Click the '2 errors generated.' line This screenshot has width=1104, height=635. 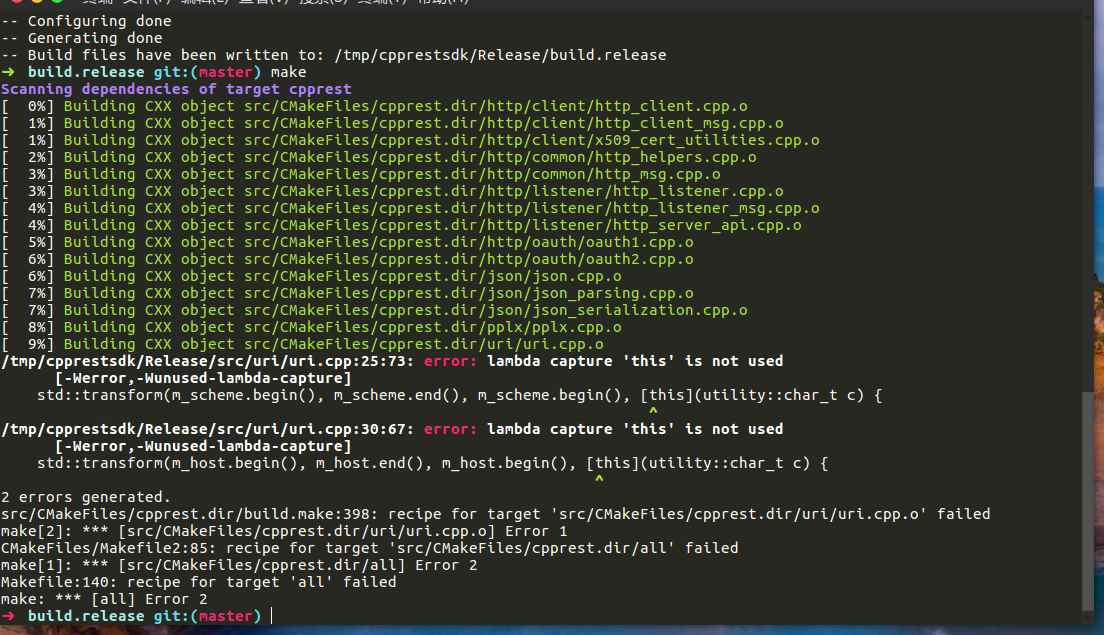pos(86,497)
